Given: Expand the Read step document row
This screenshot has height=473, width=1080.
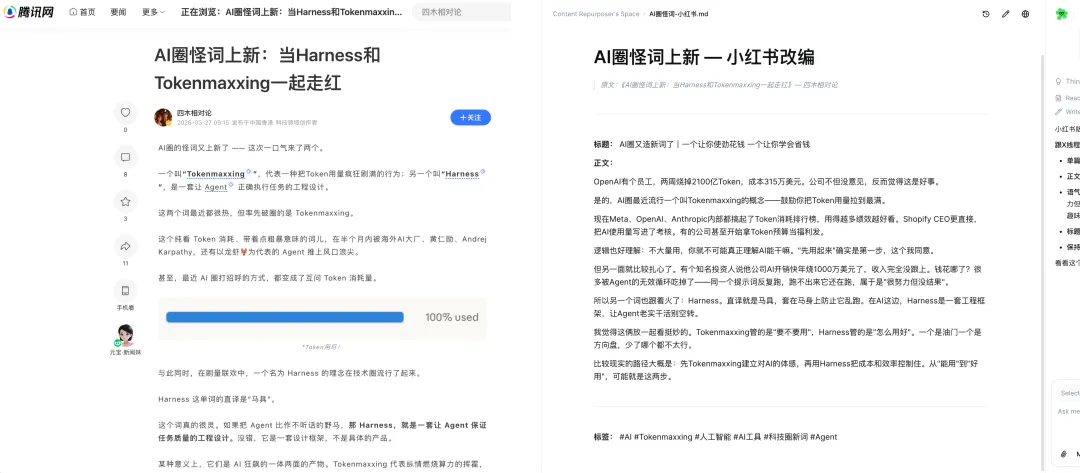Looking at the screenshot, I should click(1068, 98).
